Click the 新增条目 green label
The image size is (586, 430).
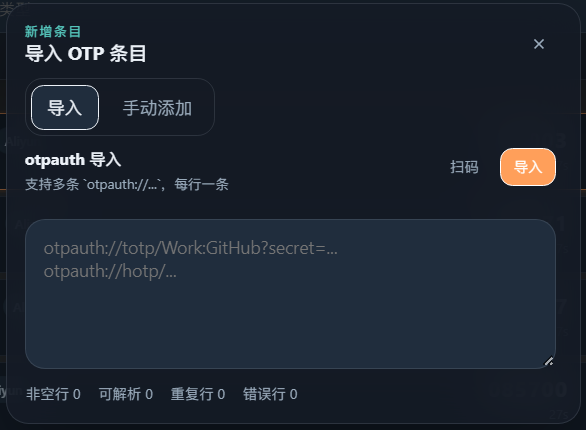(x=53, y=32)
